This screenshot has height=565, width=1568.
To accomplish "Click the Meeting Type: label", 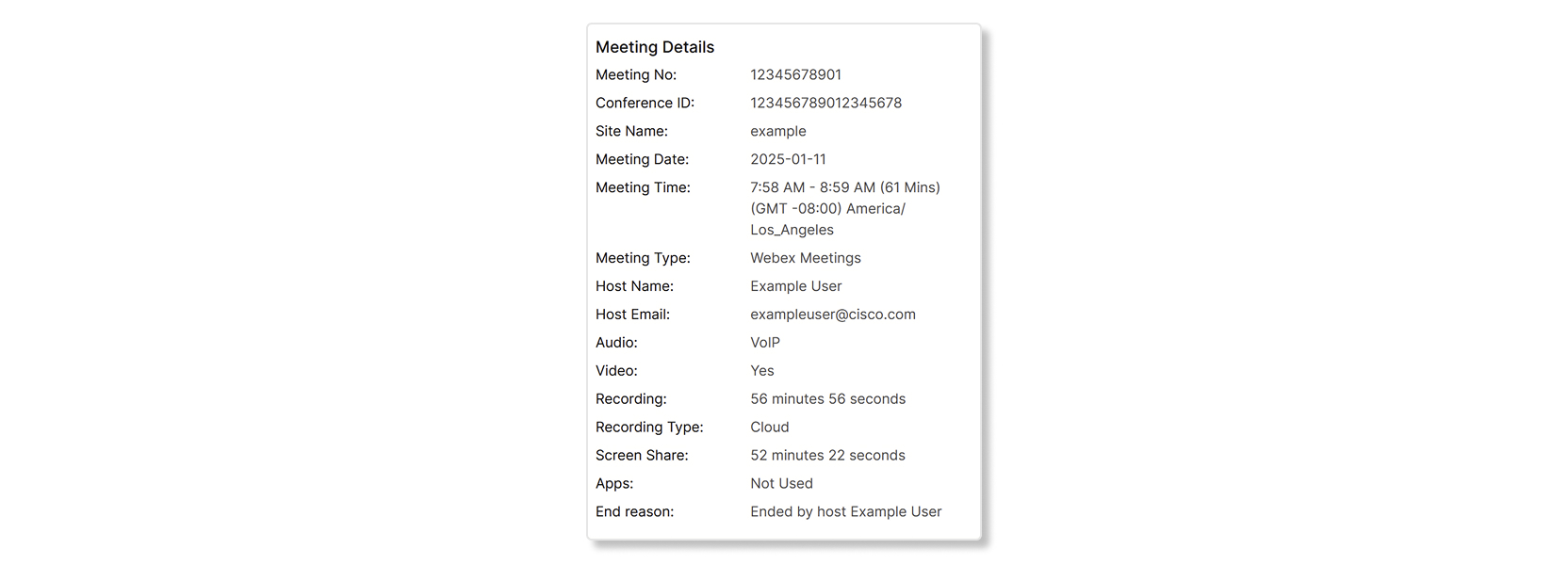I will tap(643, 258).
